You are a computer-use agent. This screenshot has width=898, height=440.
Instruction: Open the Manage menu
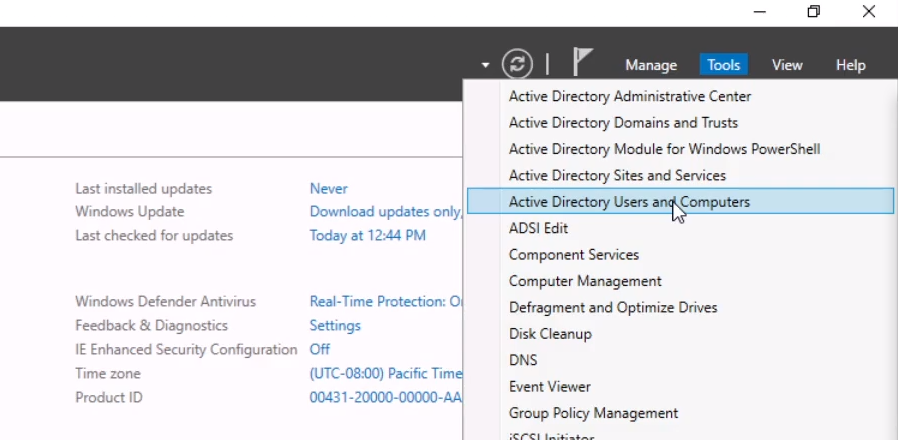651,65
